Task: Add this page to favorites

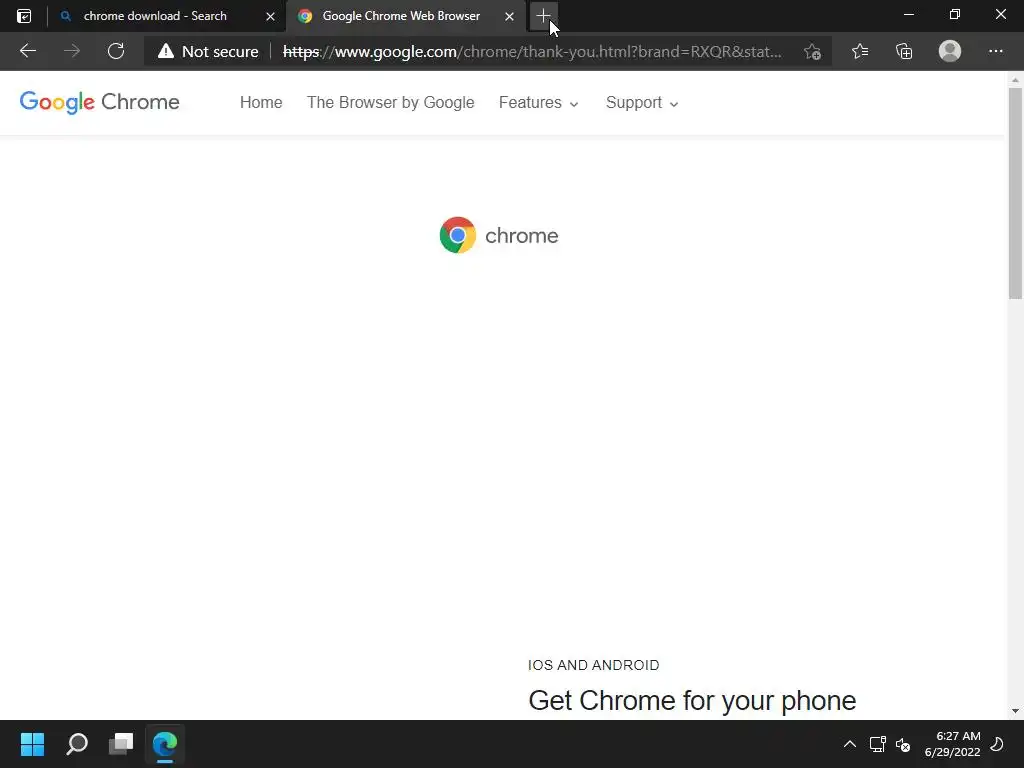Action: pos(812,52)
